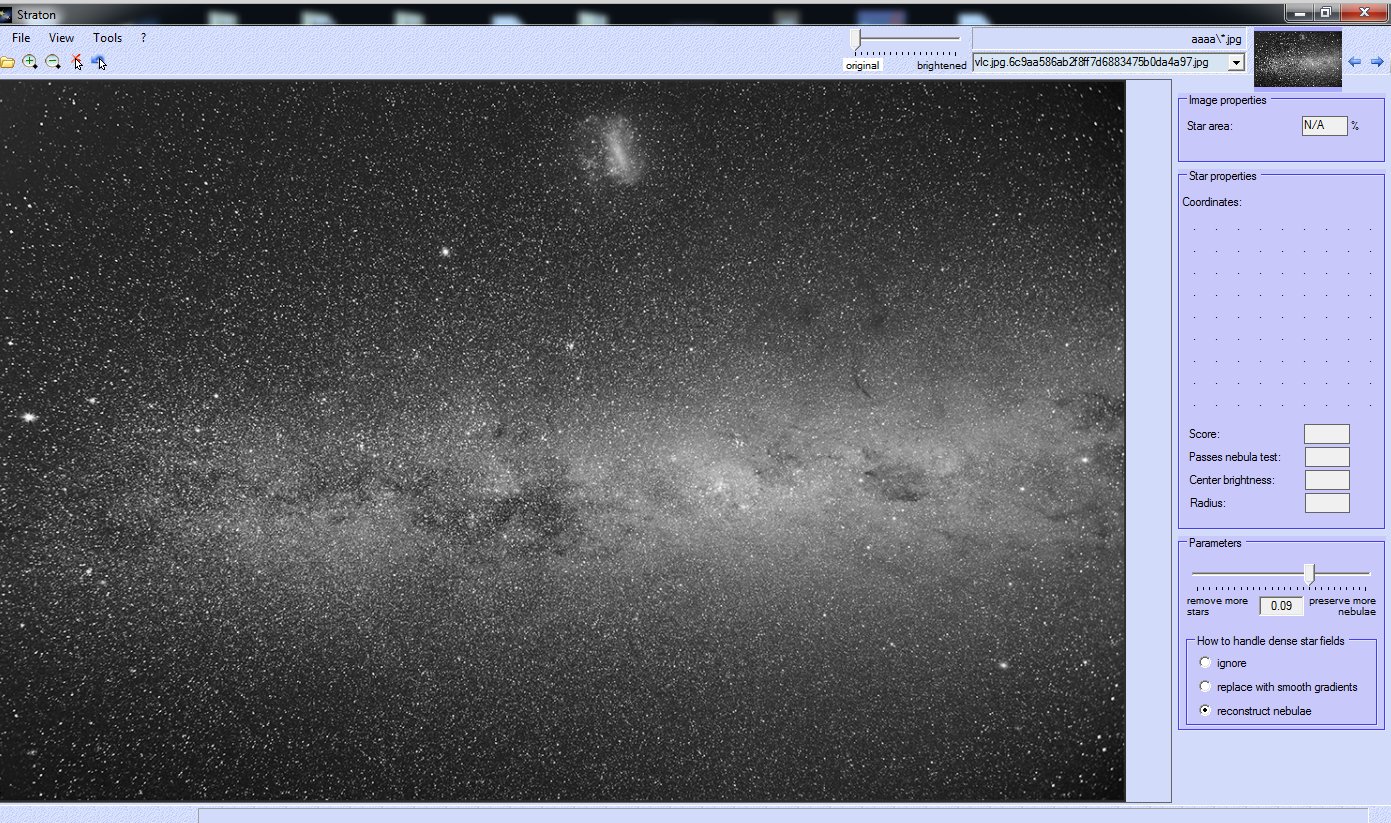Open the File menu

[21, 38]
